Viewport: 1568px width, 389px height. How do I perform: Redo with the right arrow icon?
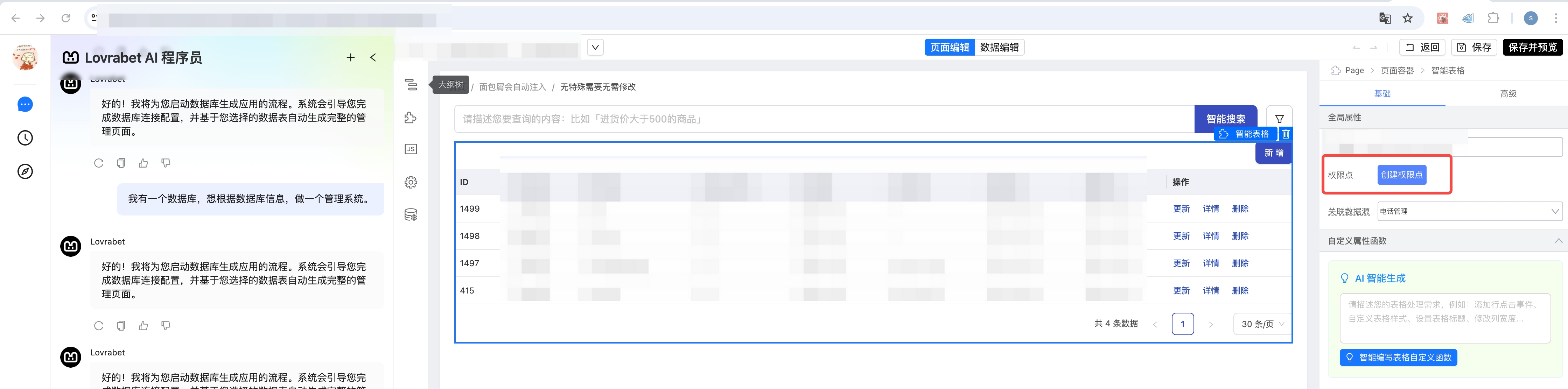coord(1373,48)
